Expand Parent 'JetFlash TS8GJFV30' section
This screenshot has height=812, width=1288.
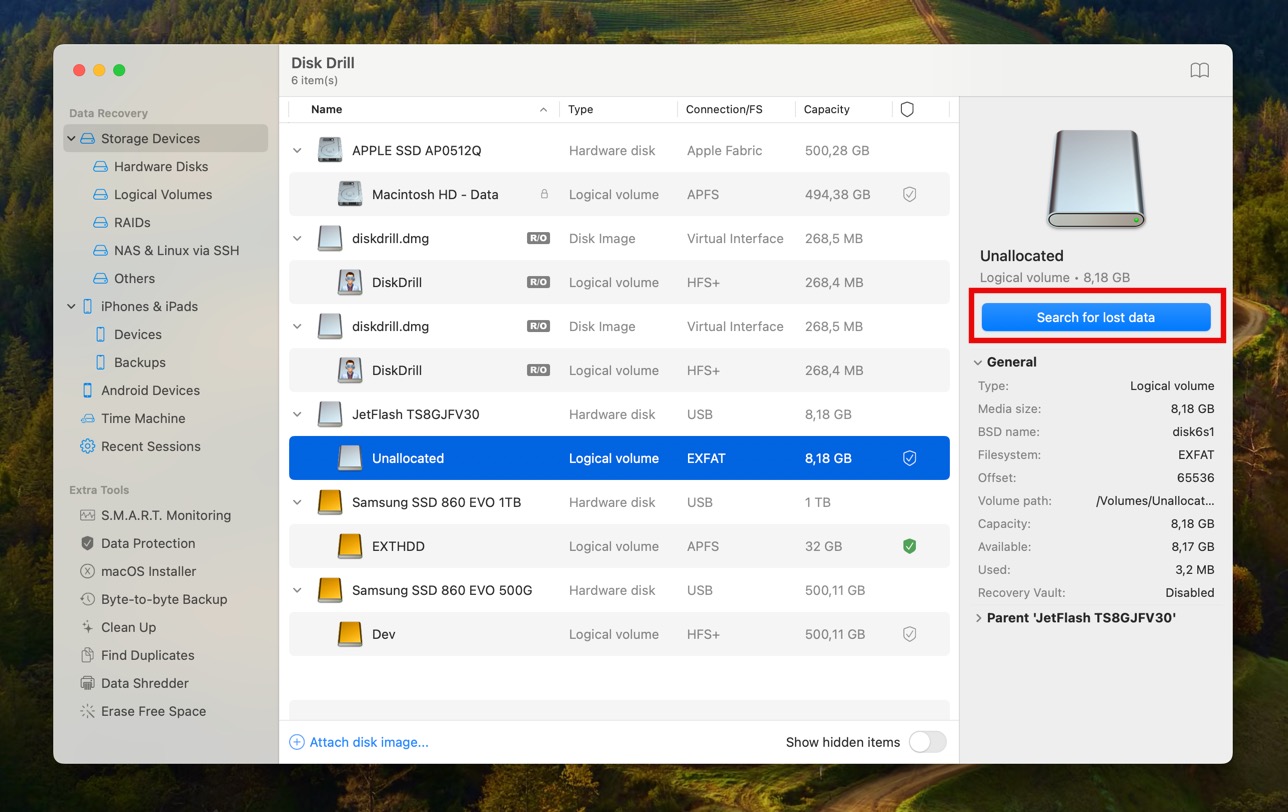(978, 618)
